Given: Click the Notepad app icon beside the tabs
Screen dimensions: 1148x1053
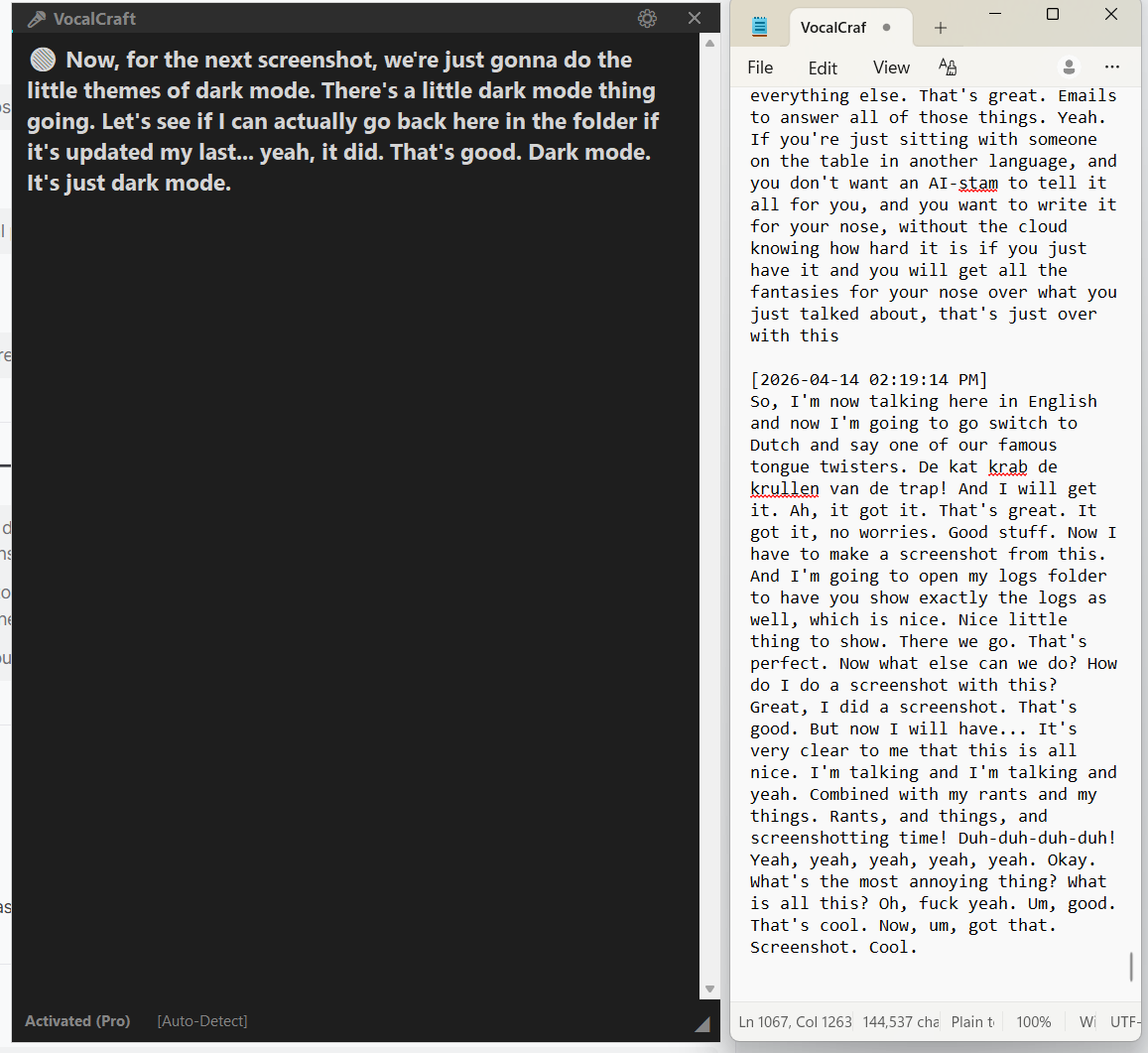Looking at the screenshot, I should click(x=759, y=26).
